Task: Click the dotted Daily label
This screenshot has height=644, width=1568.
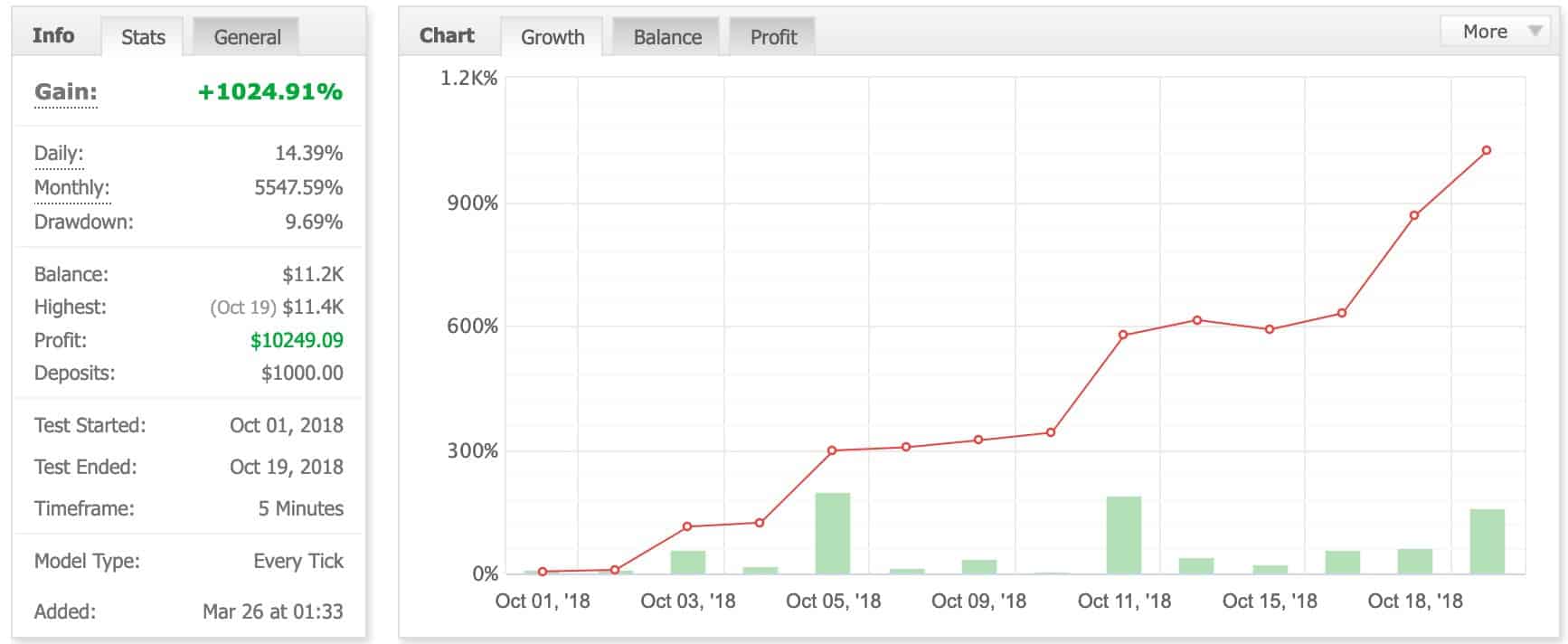Action: point(59,153)
